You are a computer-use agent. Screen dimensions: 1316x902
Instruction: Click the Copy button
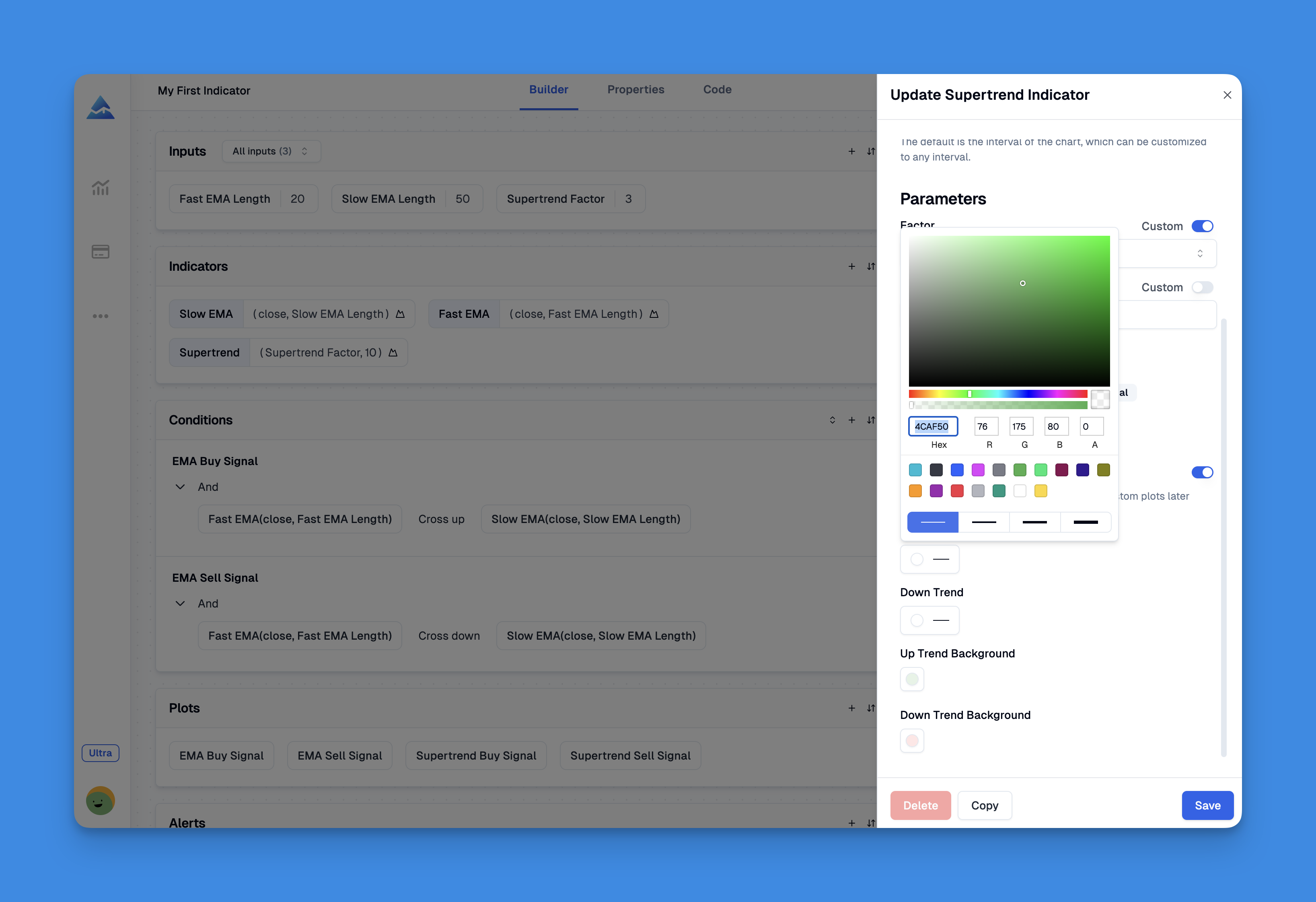(985, 805)
